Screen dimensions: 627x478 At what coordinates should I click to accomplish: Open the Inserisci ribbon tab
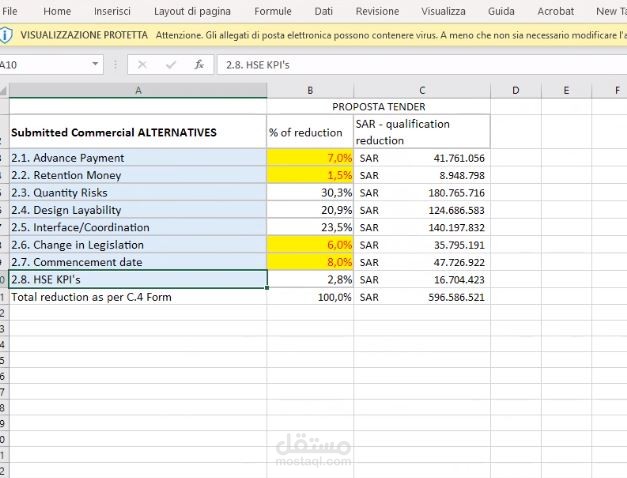click(x=112, y=11)
